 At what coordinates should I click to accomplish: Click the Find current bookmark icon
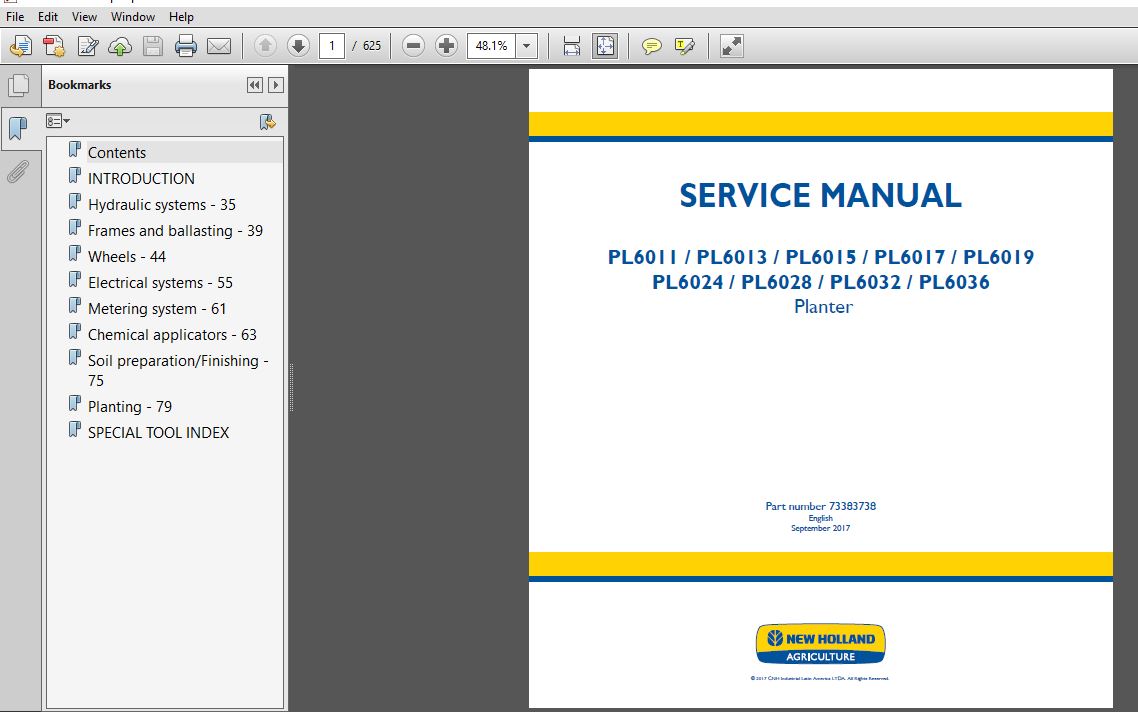(268, 122)
